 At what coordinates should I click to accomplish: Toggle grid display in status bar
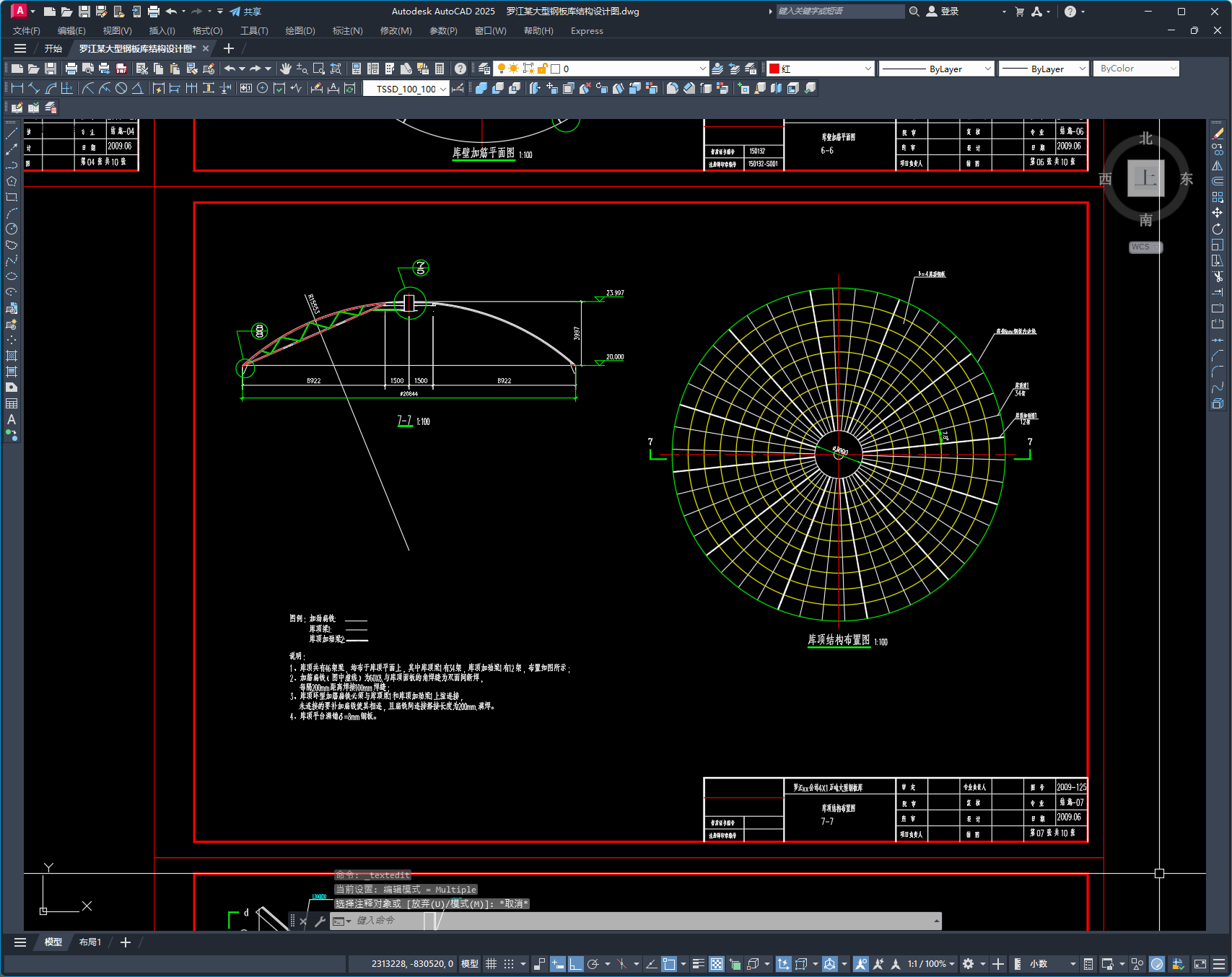[492, 964]
